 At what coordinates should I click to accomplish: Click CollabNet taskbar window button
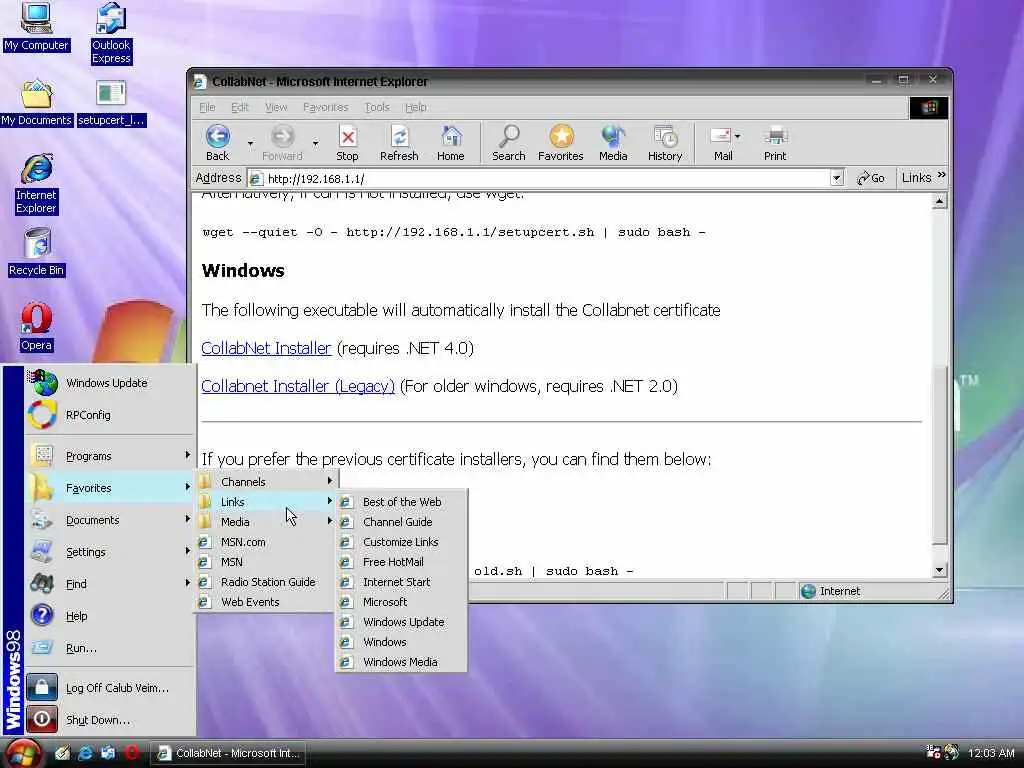[x=229, y=753]
